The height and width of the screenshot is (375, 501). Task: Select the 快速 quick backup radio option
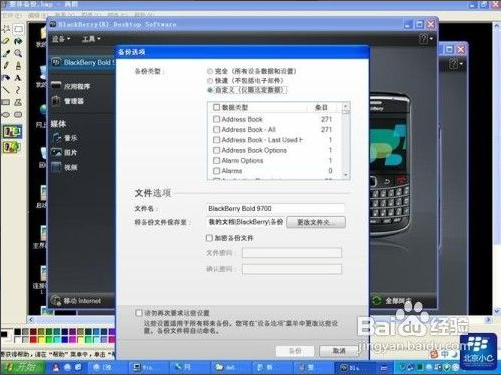point(210,80)
